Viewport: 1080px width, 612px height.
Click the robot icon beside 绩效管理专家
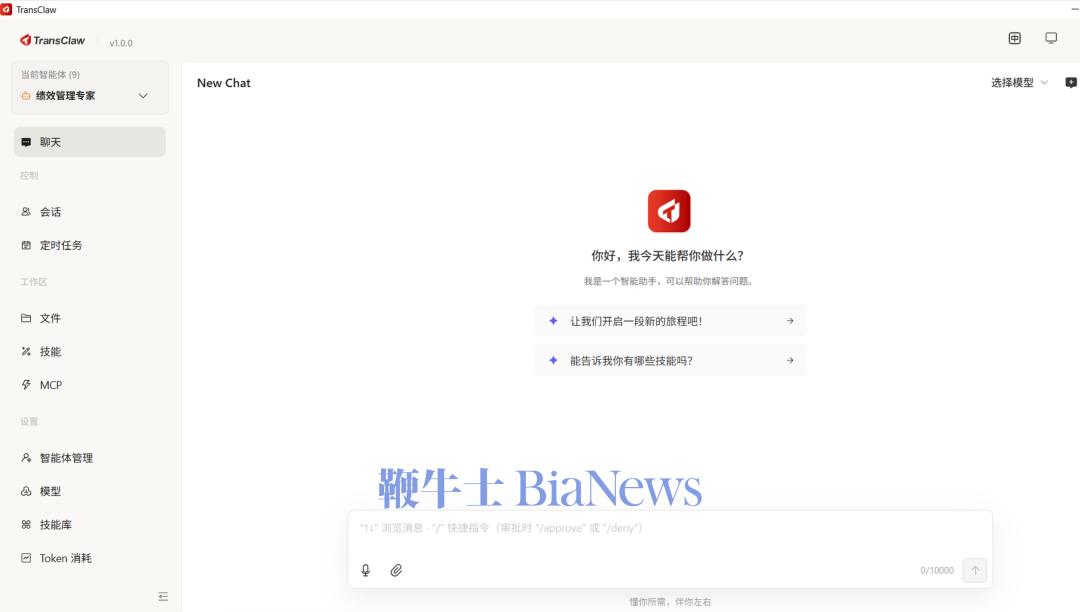(25, 96)
